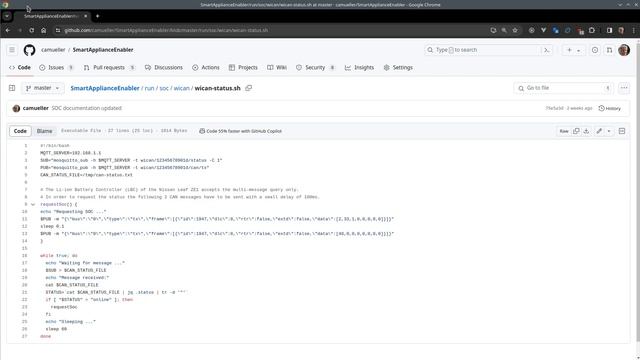Open the user avatar menu in GitHub header
The width and height of the screenshot is (640, 360).
click(x=624, y=50)
